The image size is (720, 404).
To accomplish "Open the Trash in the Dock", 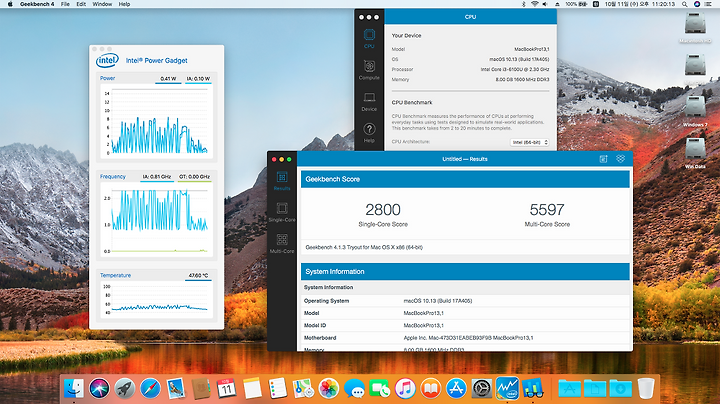I will point(646,389).
